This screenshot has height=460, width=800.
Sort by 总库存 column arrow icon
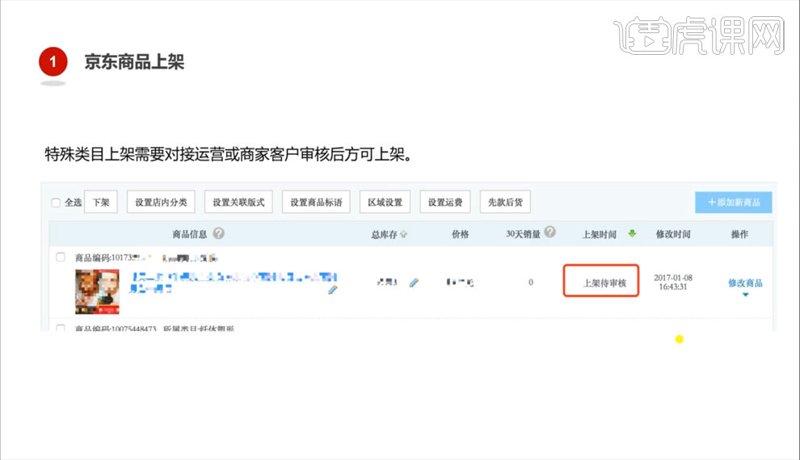coord(404,234)
